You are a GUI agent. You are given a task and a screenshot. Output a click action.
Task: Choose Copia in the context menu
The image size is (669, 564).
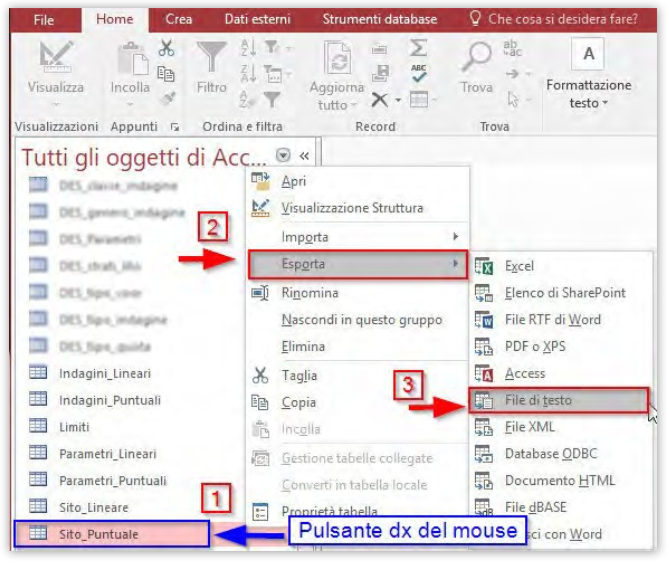(358, 402)
